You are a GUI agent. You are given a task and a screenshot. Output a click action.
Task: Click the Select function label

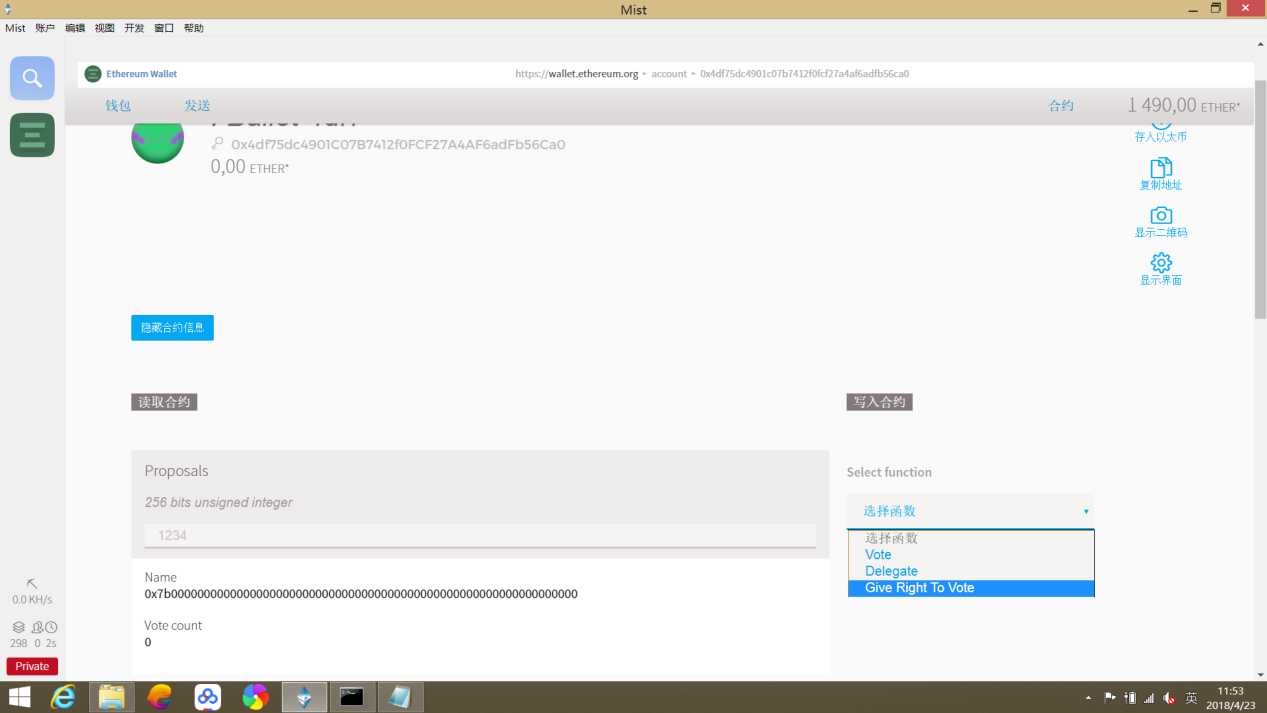point(889,472)
